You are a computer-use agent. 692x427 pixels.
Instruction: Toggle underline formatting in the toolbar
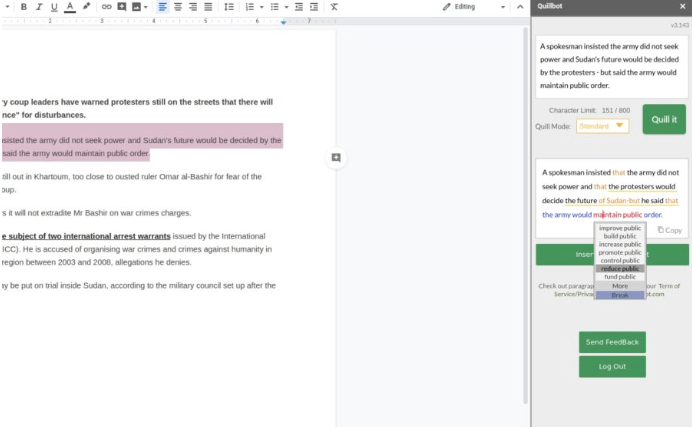tap(54, 7)
